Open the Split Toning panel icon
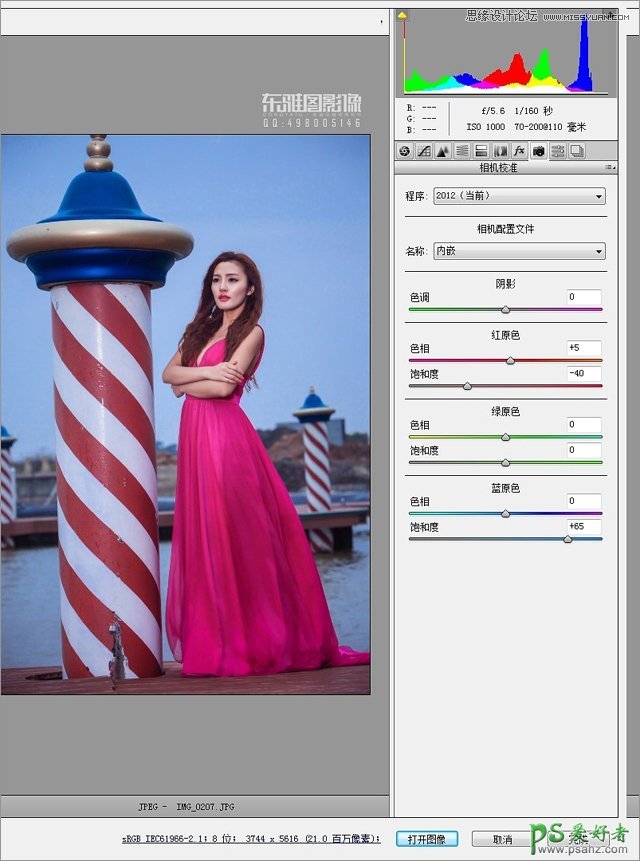Viewport: 640px width, 861px height. (481, 151)
